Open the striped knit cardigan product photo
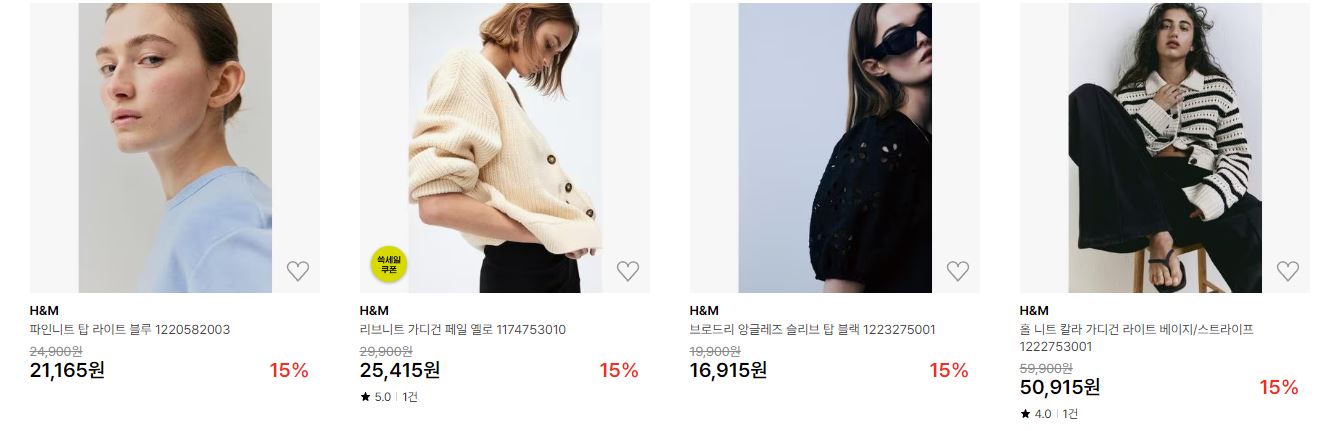The width and height of the screenshot is (1338, 431). [x=1165, y=148]
